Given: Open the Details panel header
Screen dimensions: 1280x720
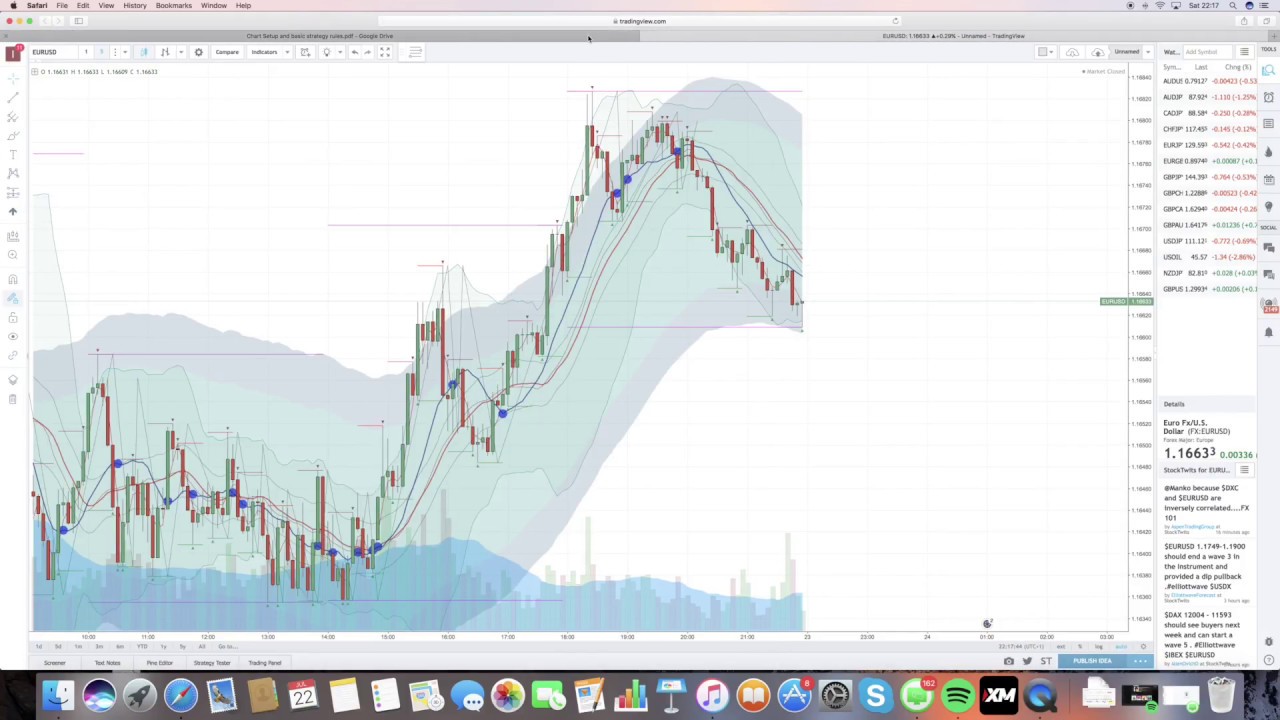Looking at the screenshot, I should (1208, 404).
